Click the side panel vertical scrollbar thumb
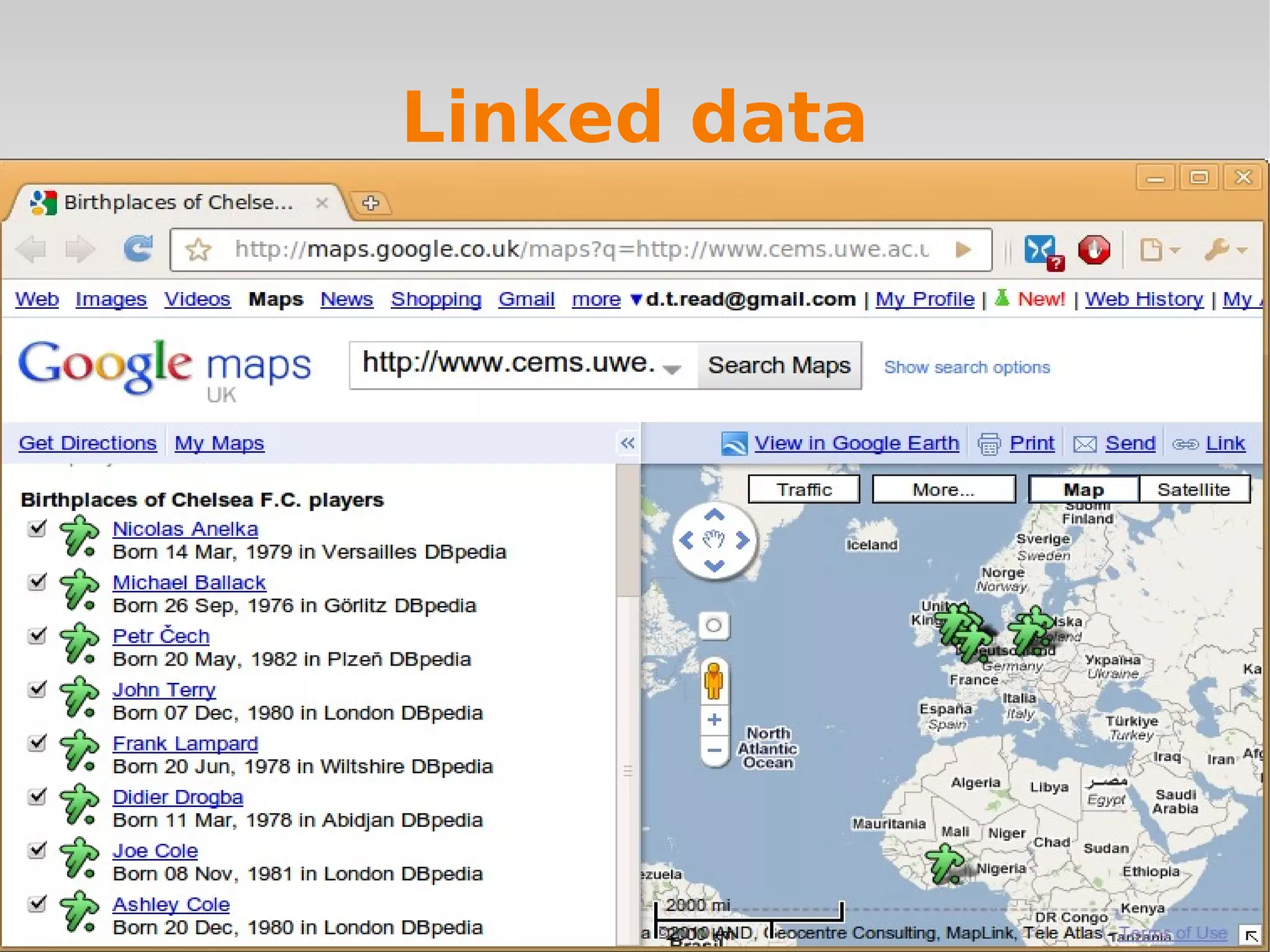The height and width of the screenshot is (952, 1270). pos(629,530)
